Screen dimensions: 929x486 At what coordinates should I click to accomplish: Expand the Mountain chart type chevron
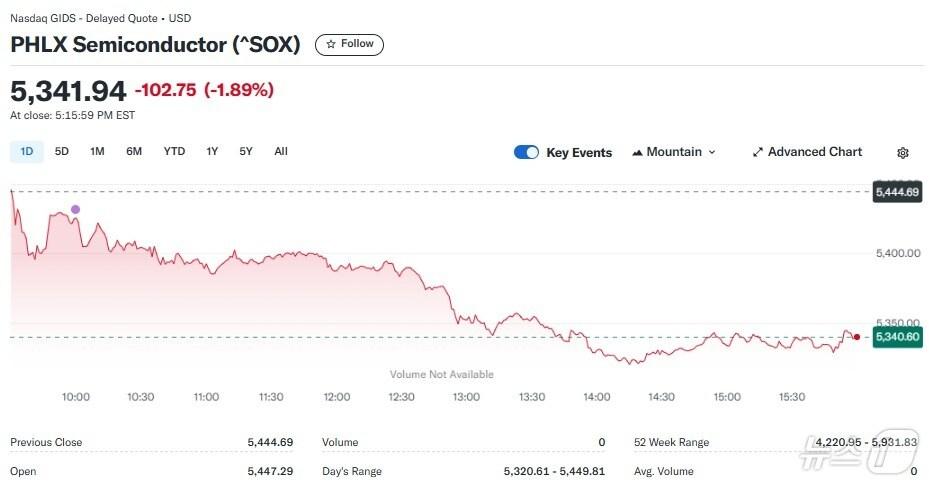(x=712, y=153)
